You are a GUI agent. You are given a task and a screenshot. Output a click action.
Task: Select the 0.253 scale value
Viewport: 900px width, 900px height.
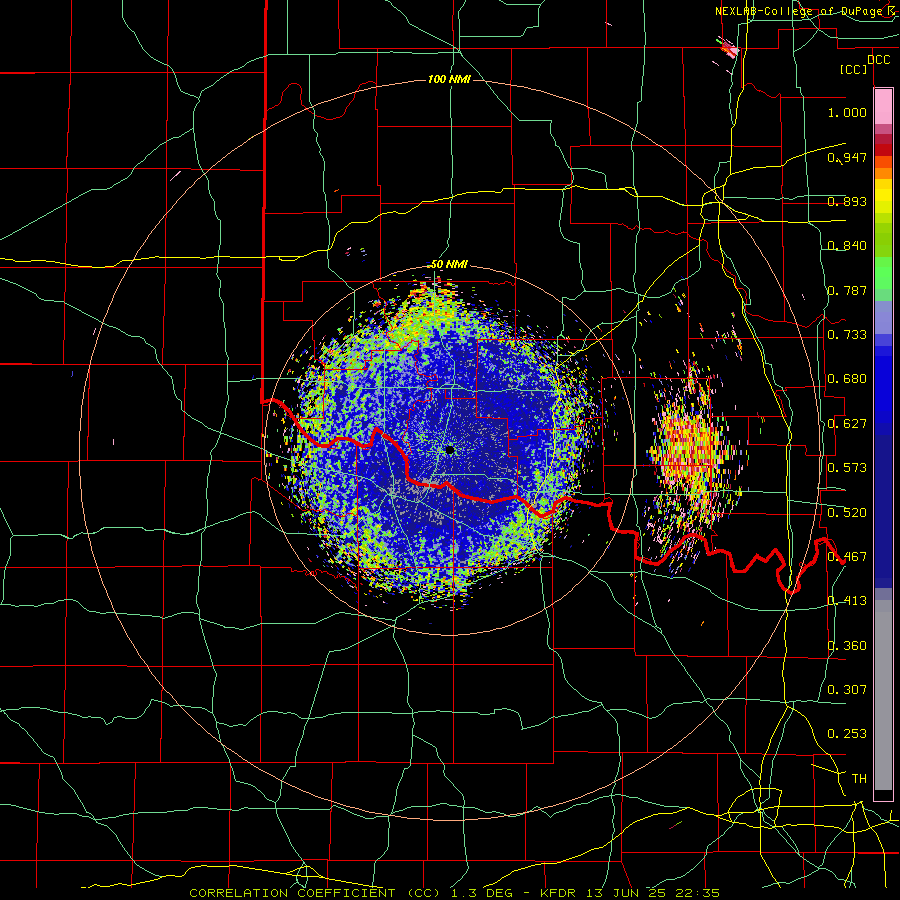coord(847,734)
